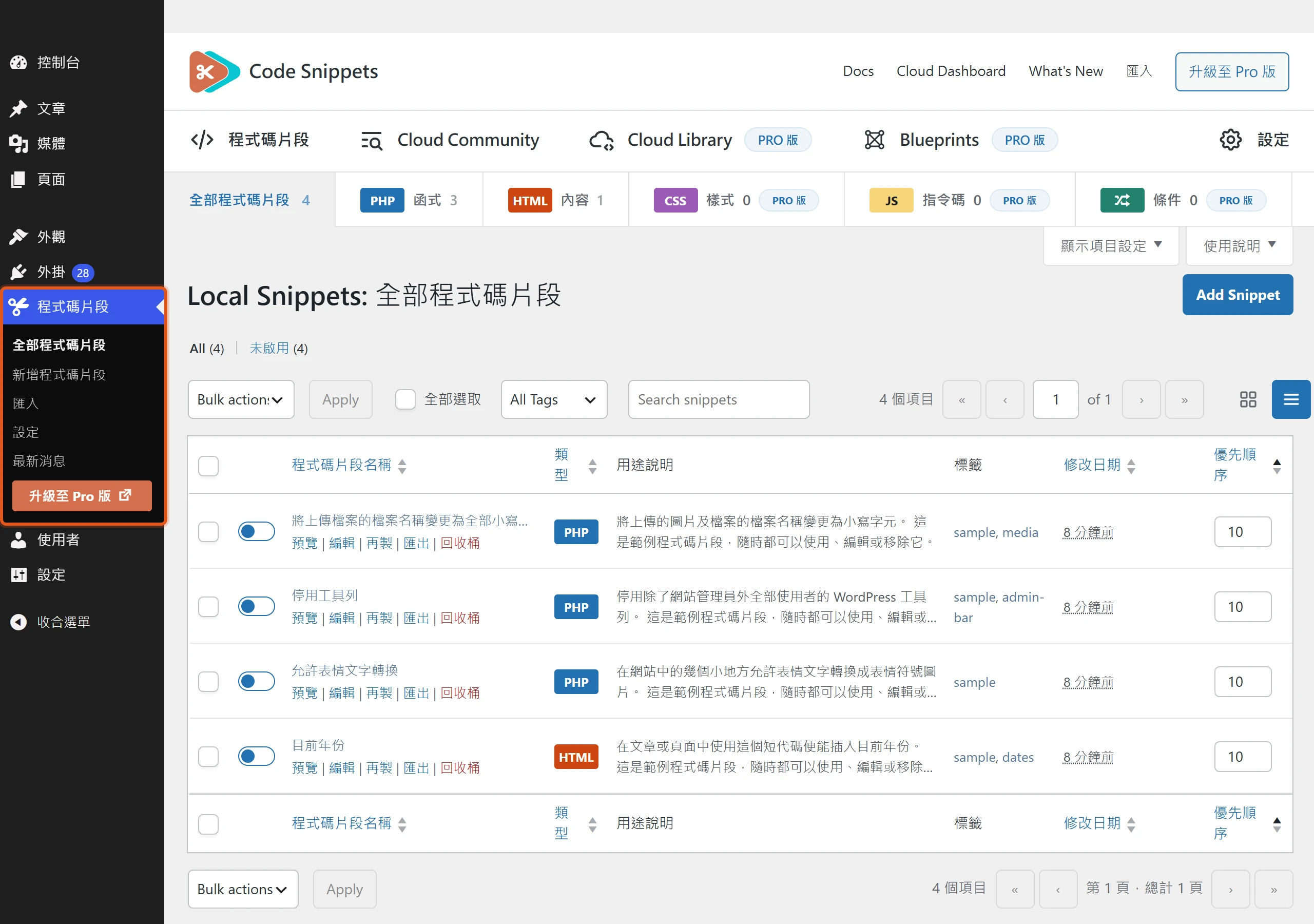Click the HTML badge in 內容 tab

click(530, 200)
